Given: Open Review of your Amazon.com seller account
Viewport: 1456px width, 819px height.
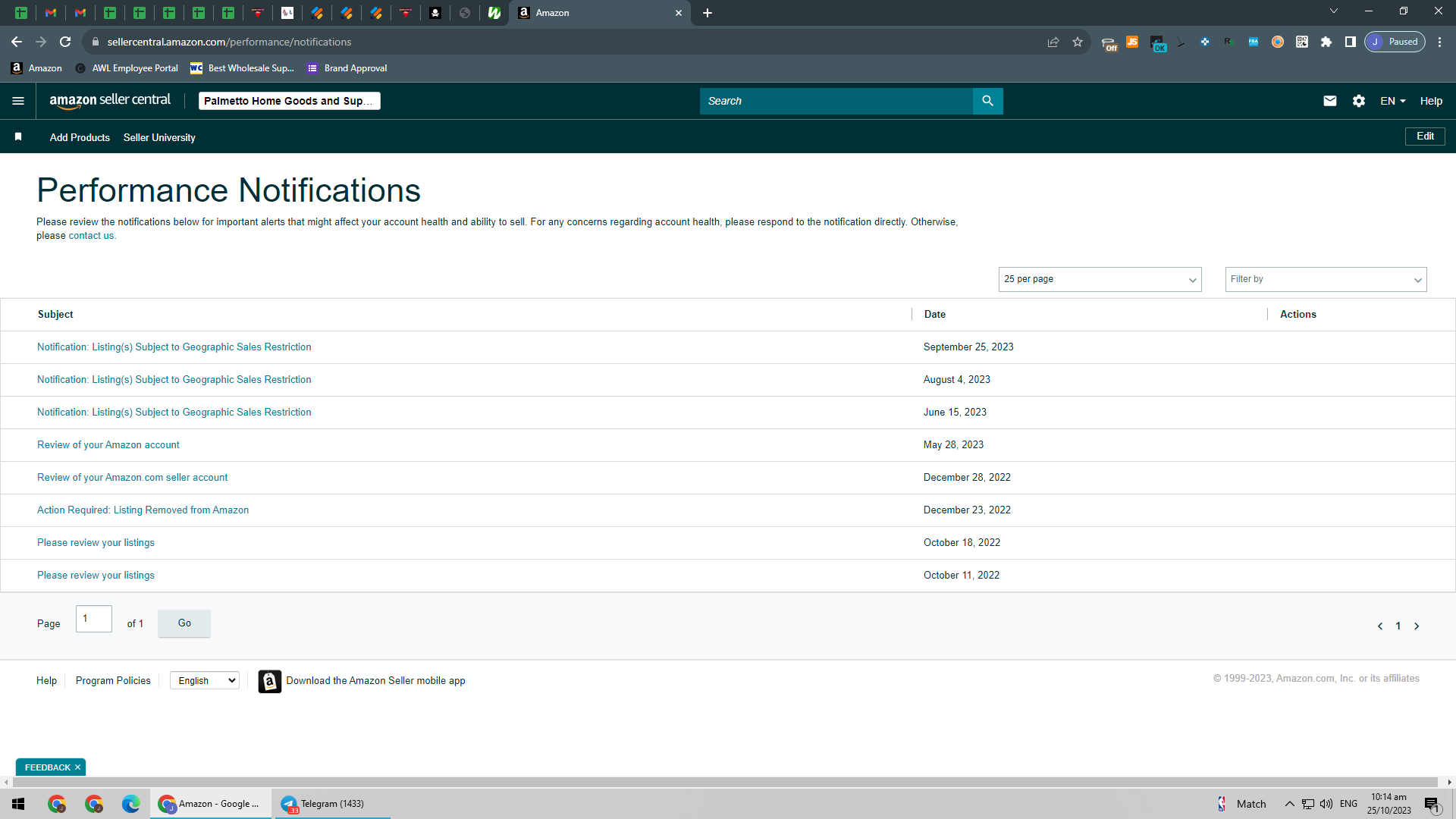Looking at the screenshot, I should point(133,478).
